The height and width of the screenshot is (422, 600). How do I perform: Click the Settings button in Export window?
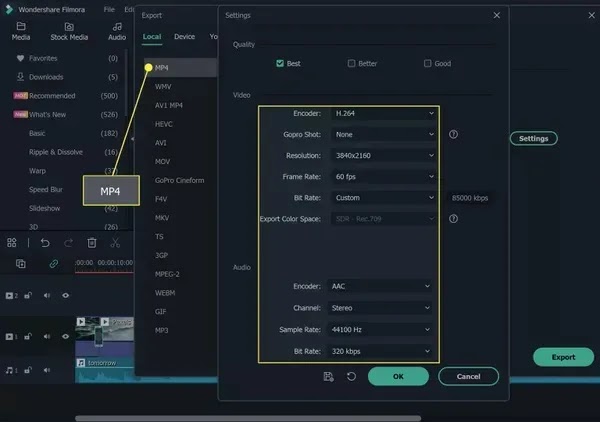pyautogui.click(x=533, y=138)
